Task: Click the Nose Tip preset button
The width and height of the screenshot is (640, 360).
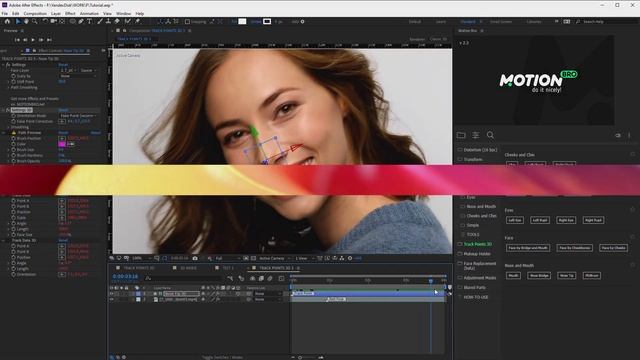Action: click(567, 276)
